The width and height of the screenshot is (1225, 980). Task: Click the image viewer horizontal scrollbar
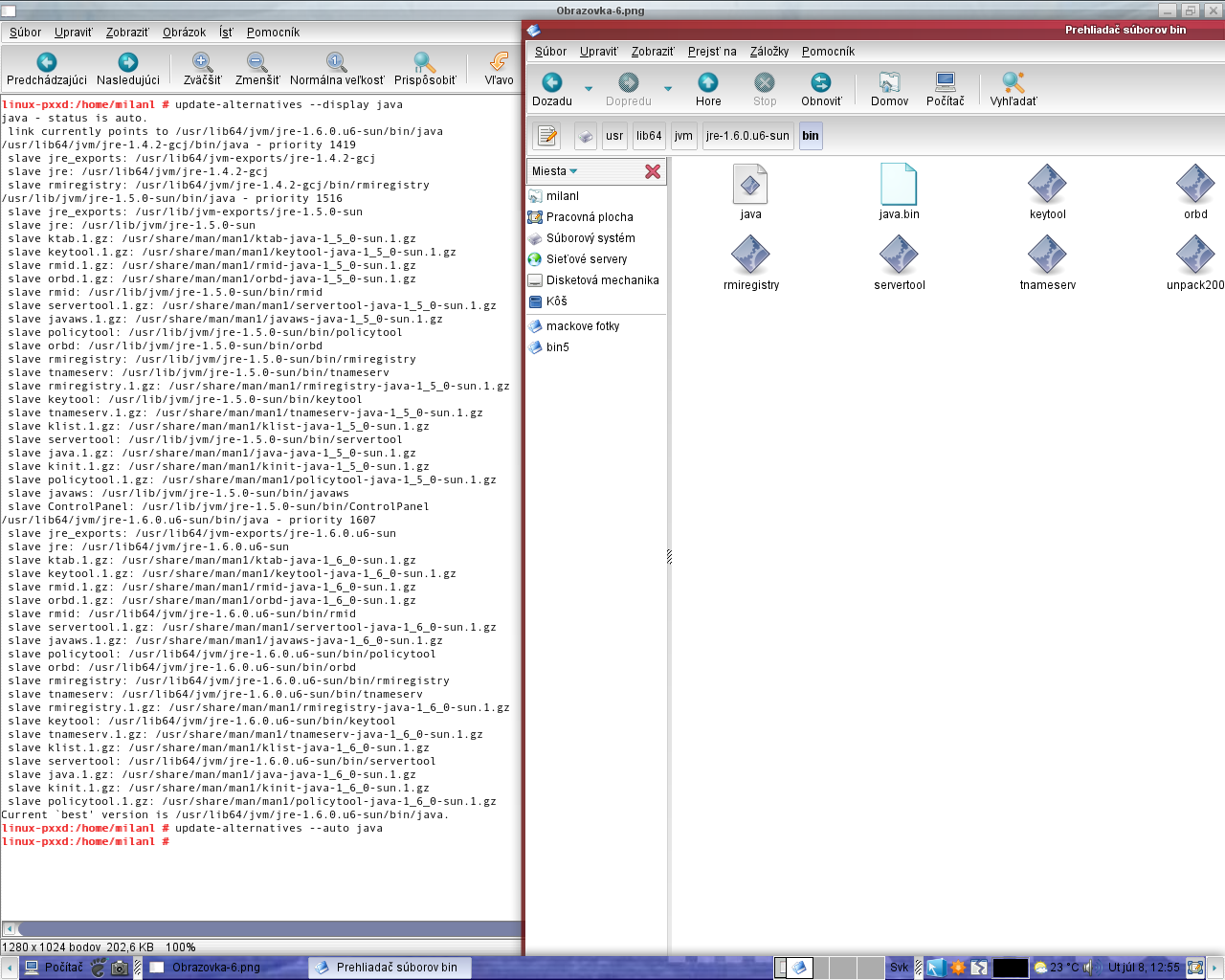[x=268, y=928]
